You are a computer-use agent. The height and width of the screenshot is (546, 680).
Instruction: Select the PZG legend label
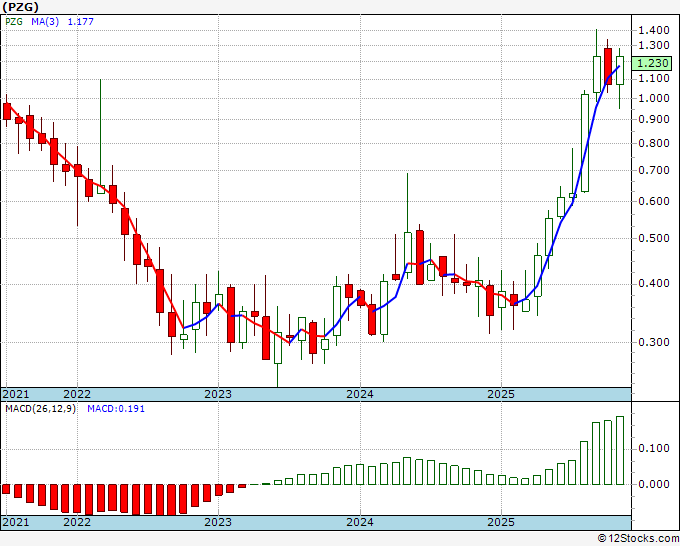(14, 21)
